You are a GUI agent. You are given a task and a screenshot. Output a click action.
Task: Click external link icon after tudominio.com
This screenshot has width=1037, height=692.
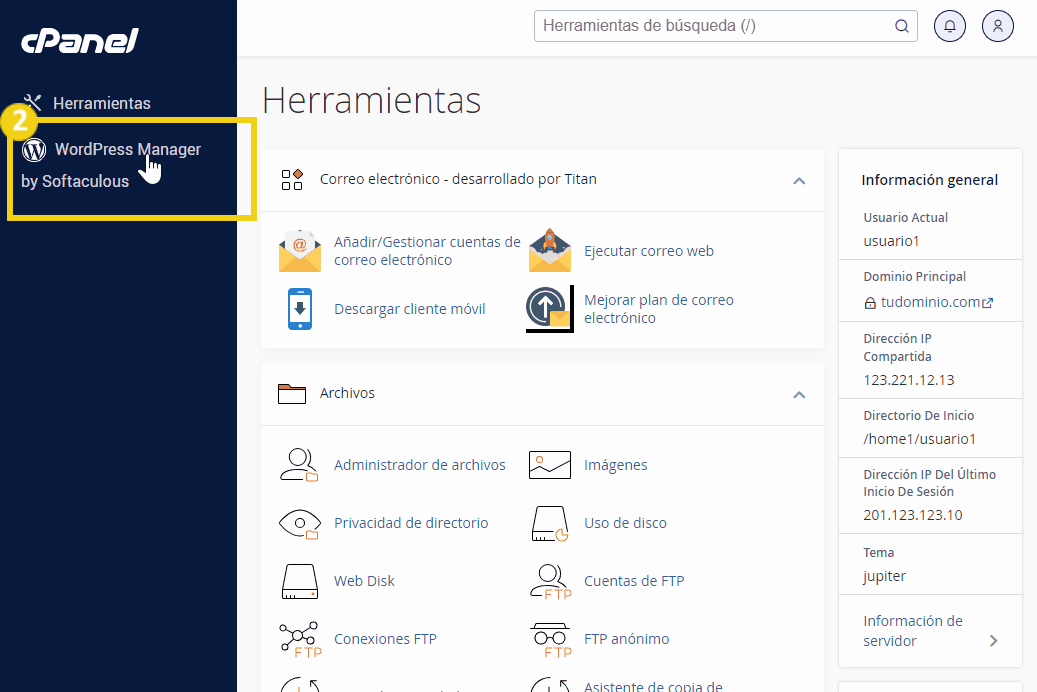pos(987,303)
